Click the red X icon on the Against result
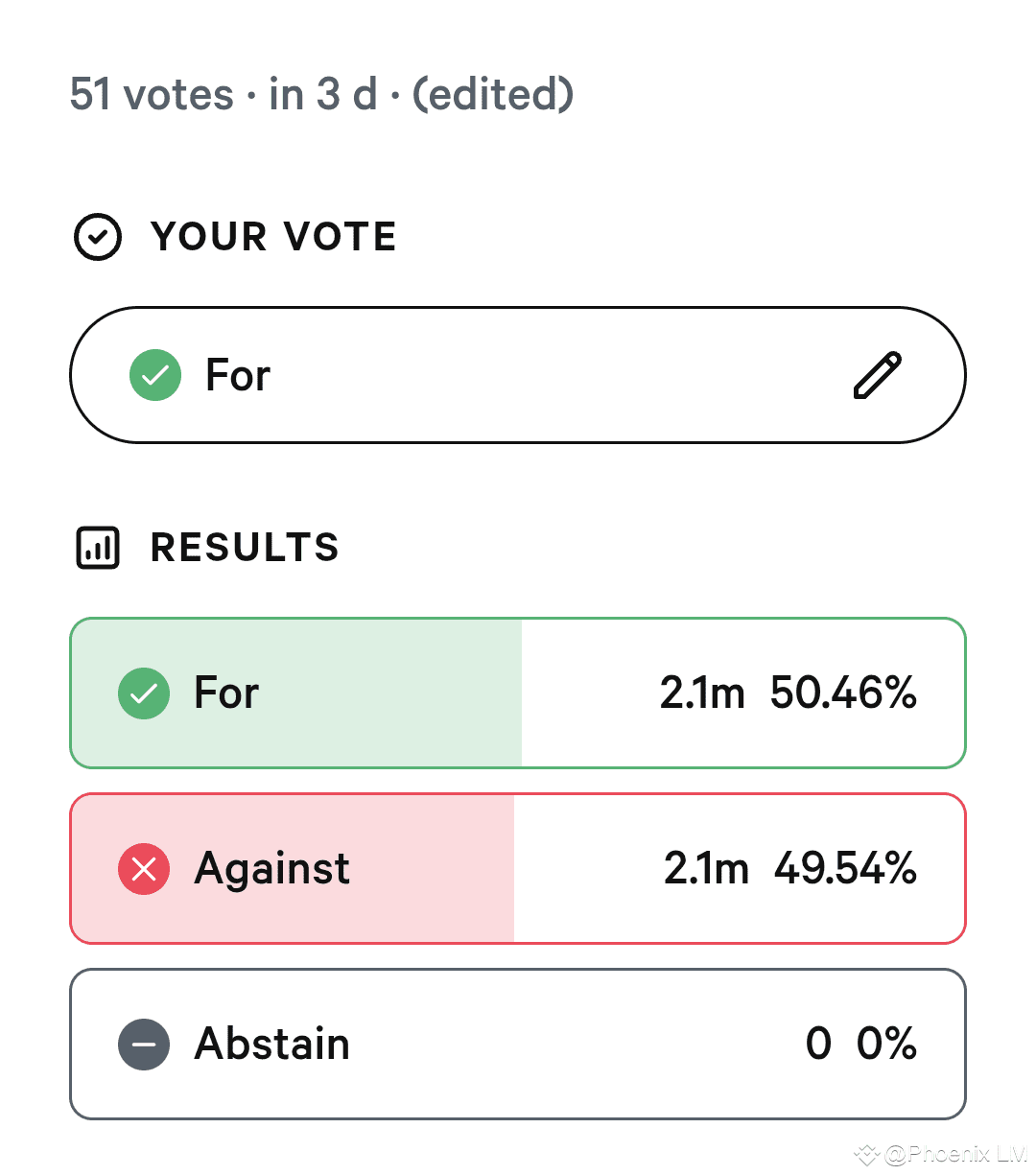 143,868
